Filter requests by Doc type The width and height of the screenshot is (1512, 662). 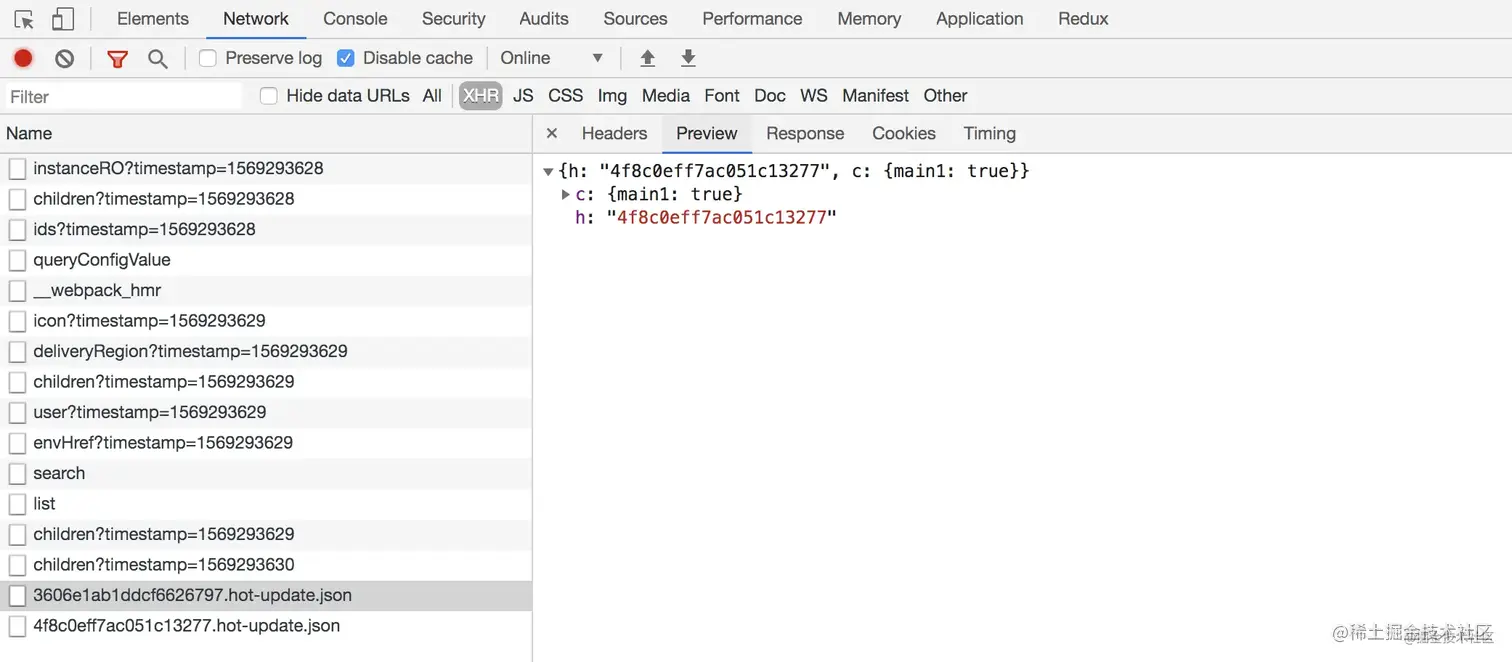pyautogui.click(x=769, y=96)
